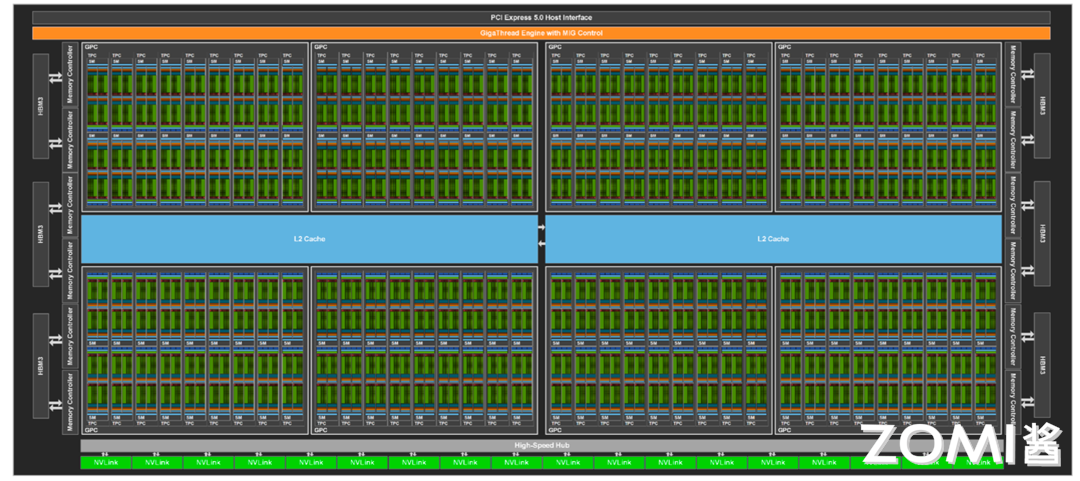Click the GPC label of the top-left GPC

click(x=91, y=47)
